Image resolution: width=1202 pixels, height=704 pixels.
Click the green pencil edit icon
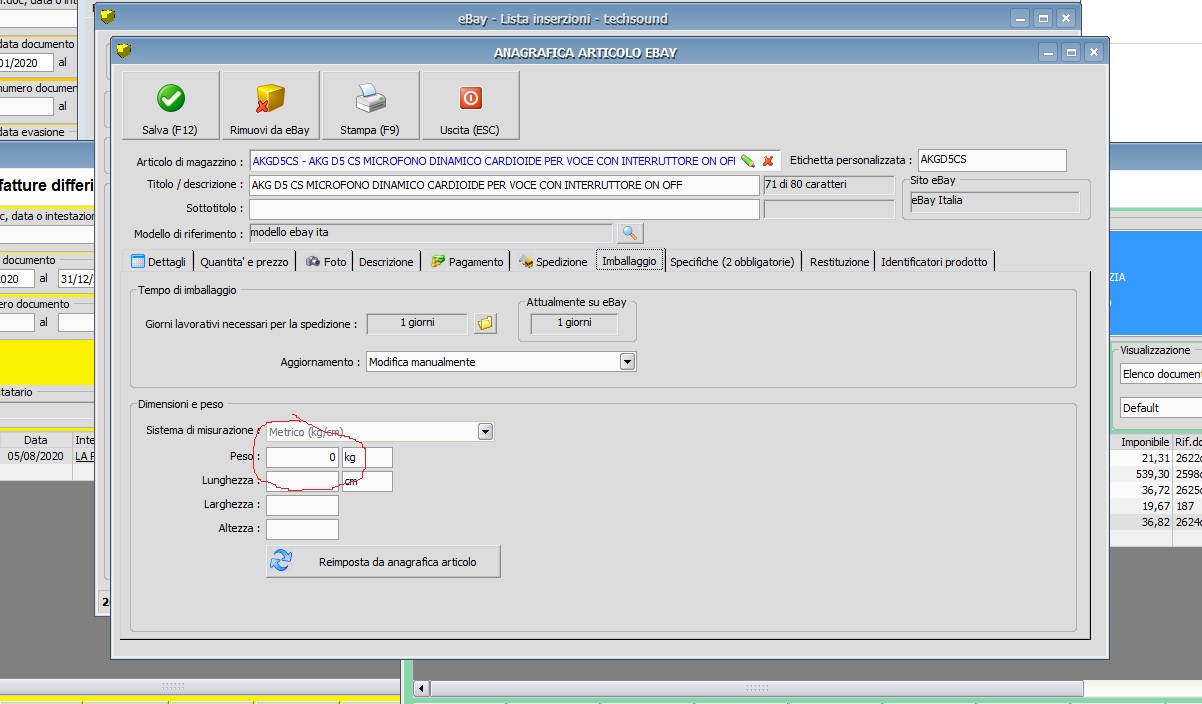click(747, 160)
